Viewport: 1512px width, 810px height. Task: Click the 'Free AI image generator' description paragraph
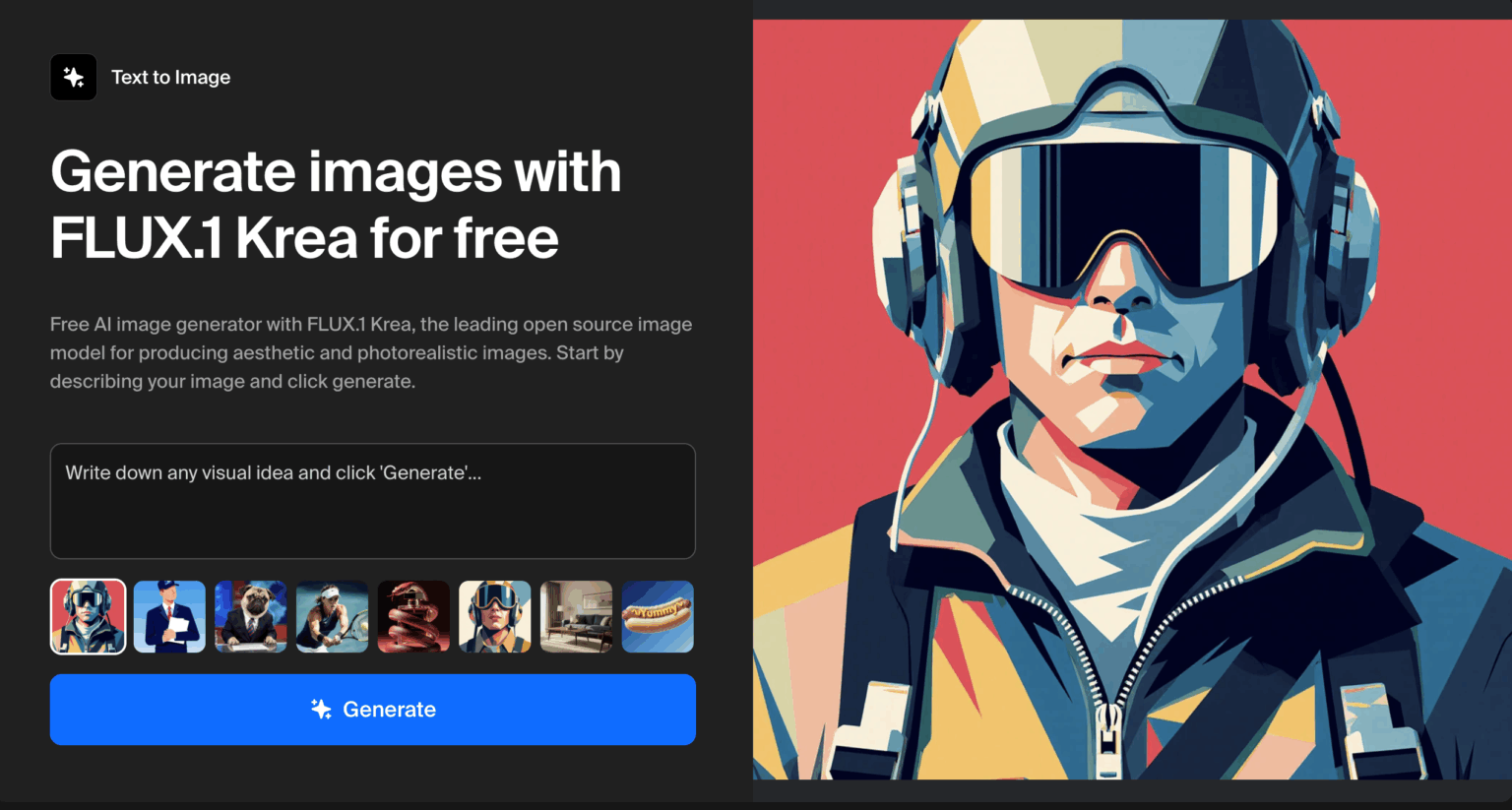(371, 352)
